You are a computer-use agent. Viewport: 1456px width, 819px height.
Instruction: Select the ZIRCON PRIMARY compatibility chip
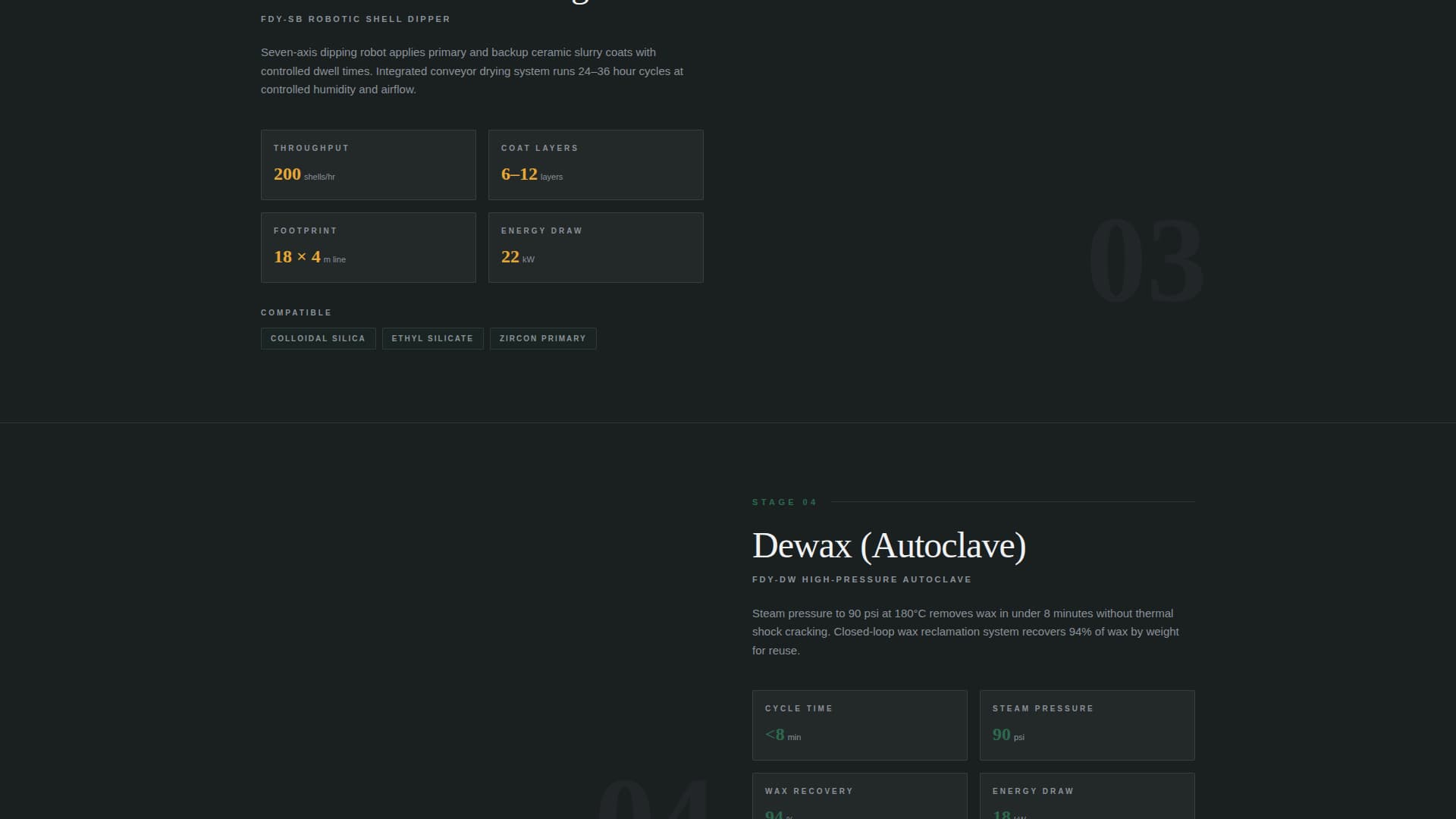pos(543,338)
